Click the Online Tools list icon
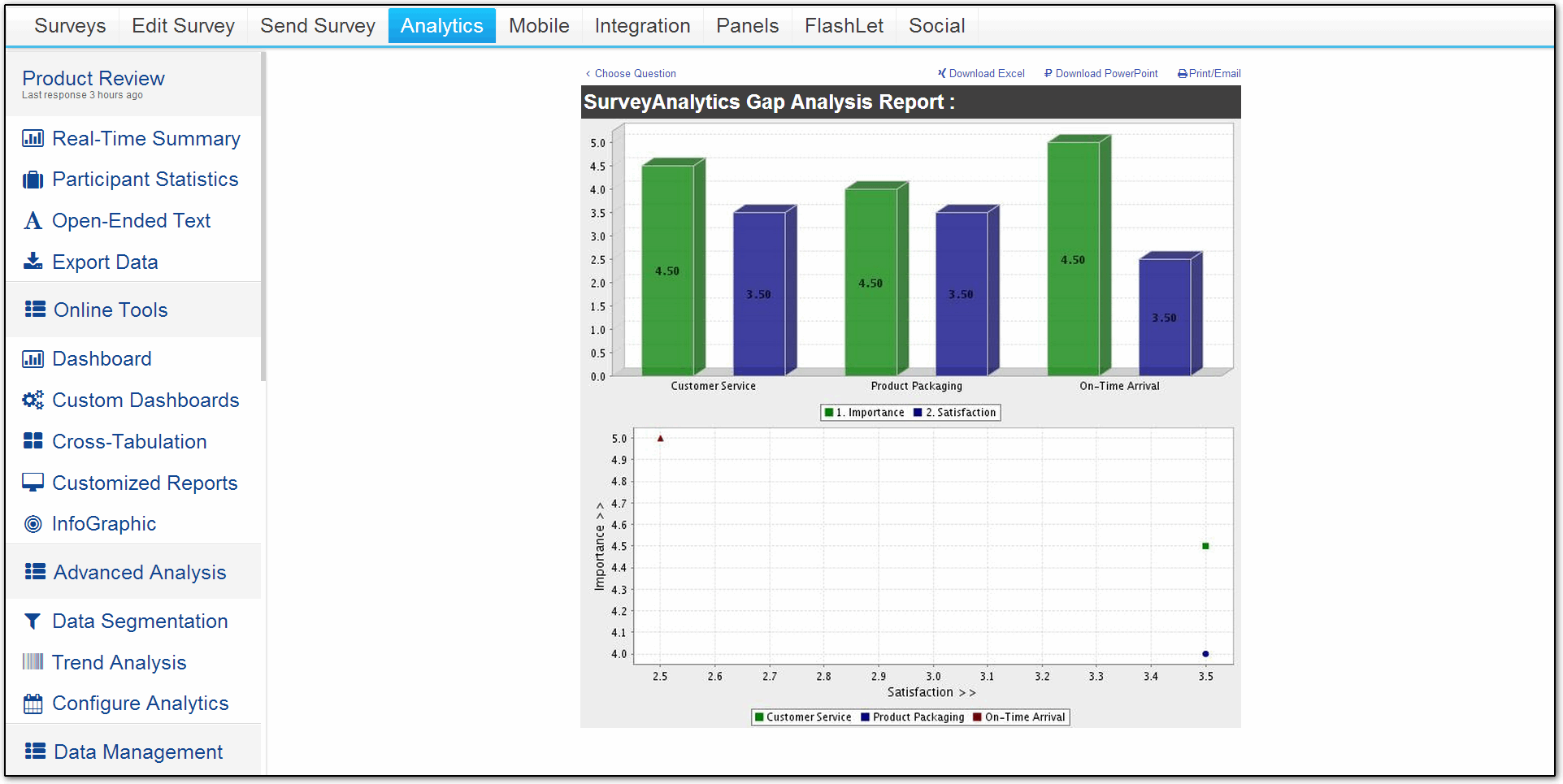Screen dimensions: 1563x784 pos(35,309)
